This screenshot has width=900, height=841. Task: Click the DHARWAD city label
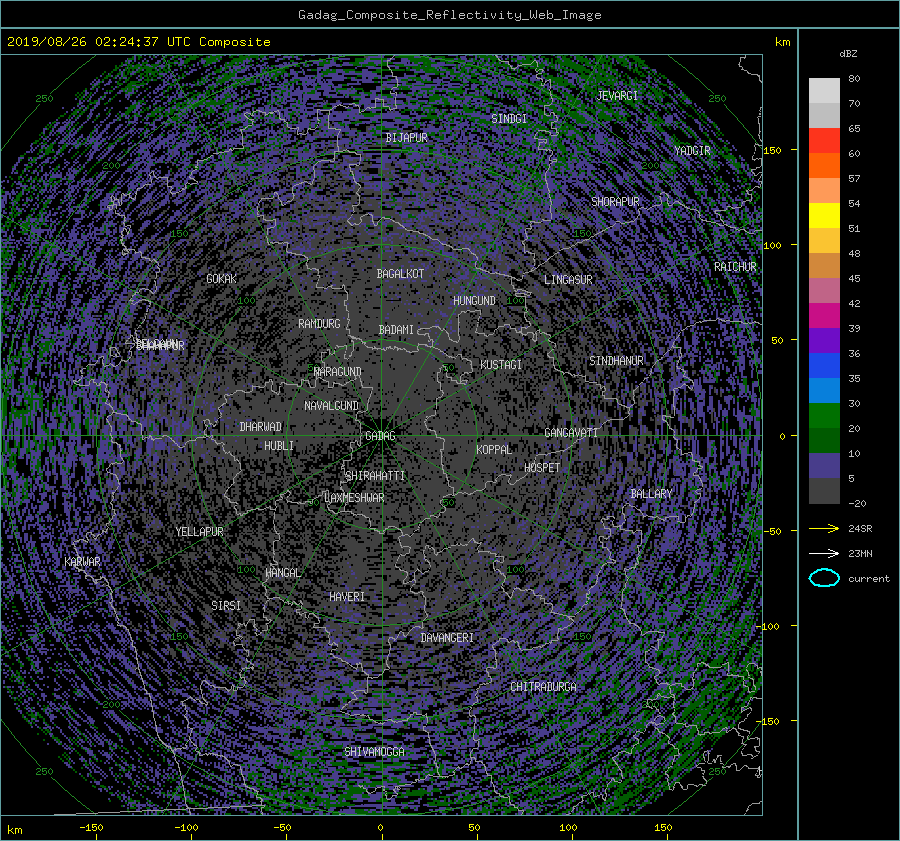point(261,427)
